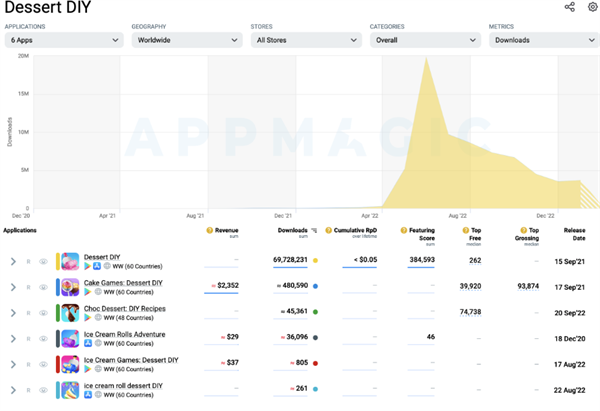Viewport: 600px width, 411px height.
Task: Click the R icon in Dessert DIY row
Action: point(28,262)
